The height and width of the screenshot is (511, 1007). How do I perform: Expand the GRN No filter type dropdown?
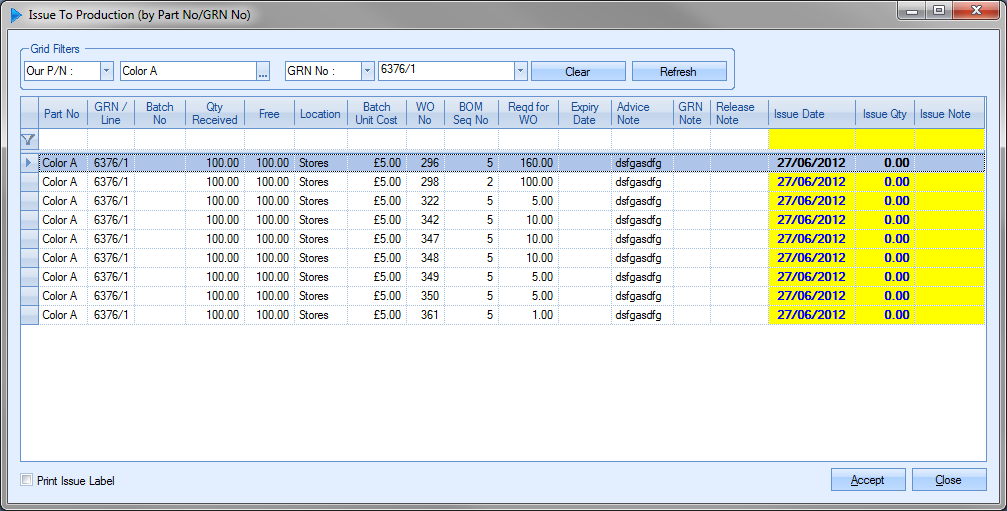pos(366,71)
